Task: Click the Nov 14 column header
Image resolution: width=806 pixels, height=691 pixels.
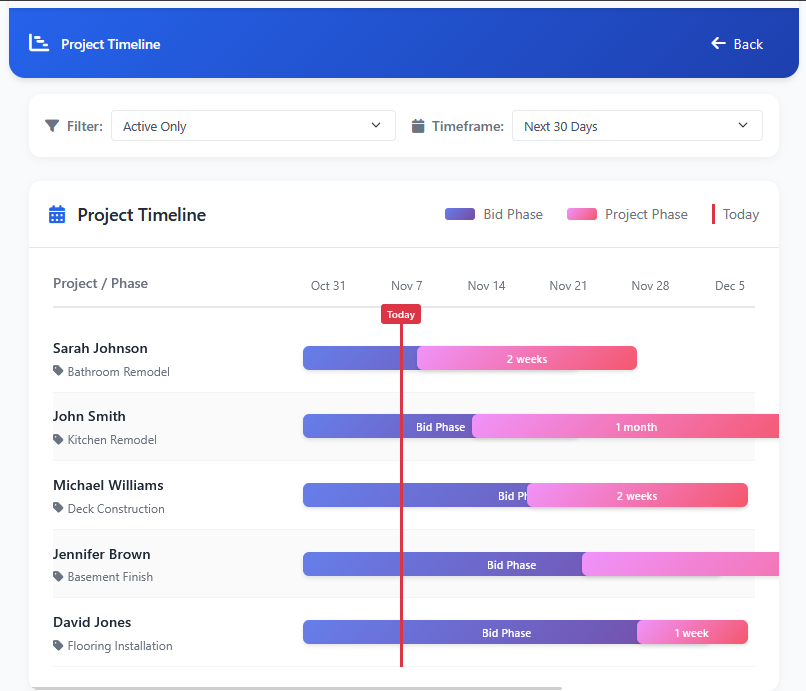Action: tap(486, 285)
